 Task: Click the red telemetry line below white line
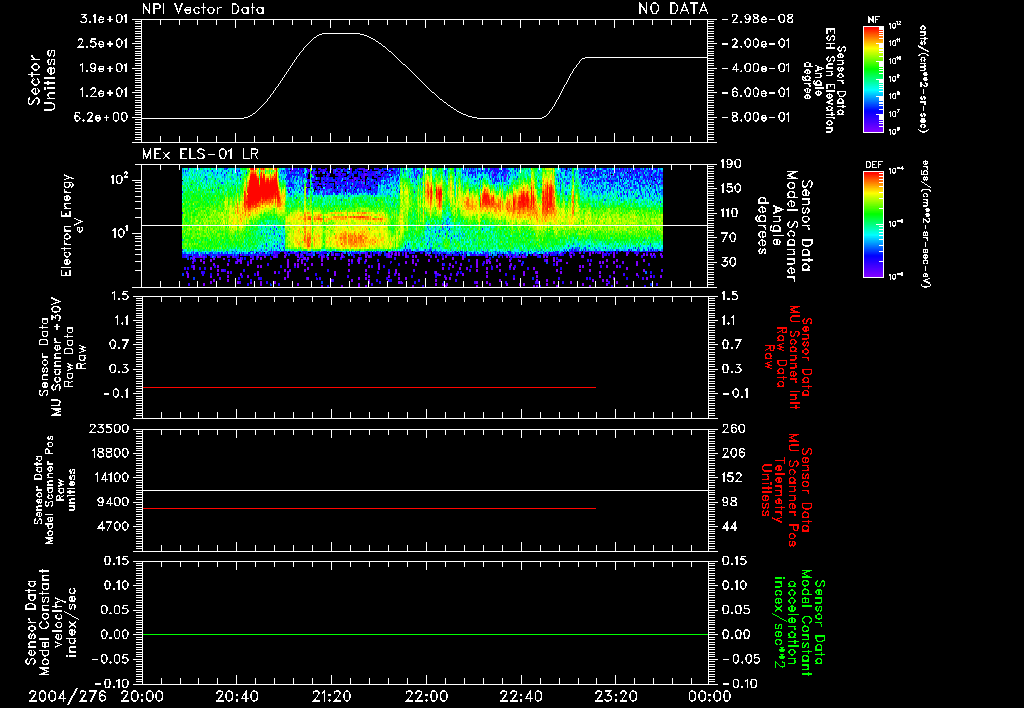tap(369, 508)
